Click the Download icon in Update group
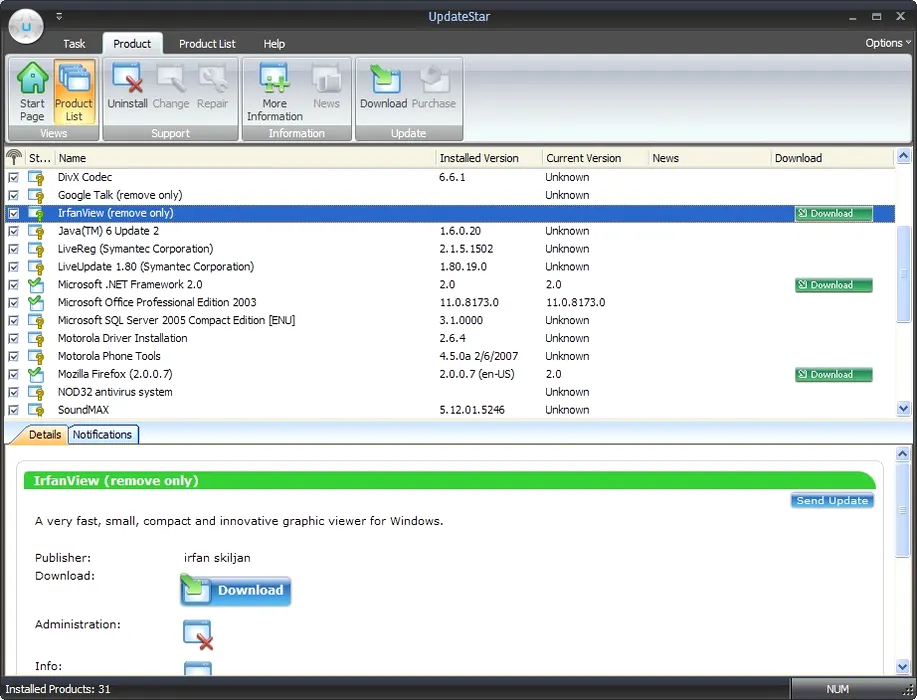 pyautogui.click(x=384, y=87)
